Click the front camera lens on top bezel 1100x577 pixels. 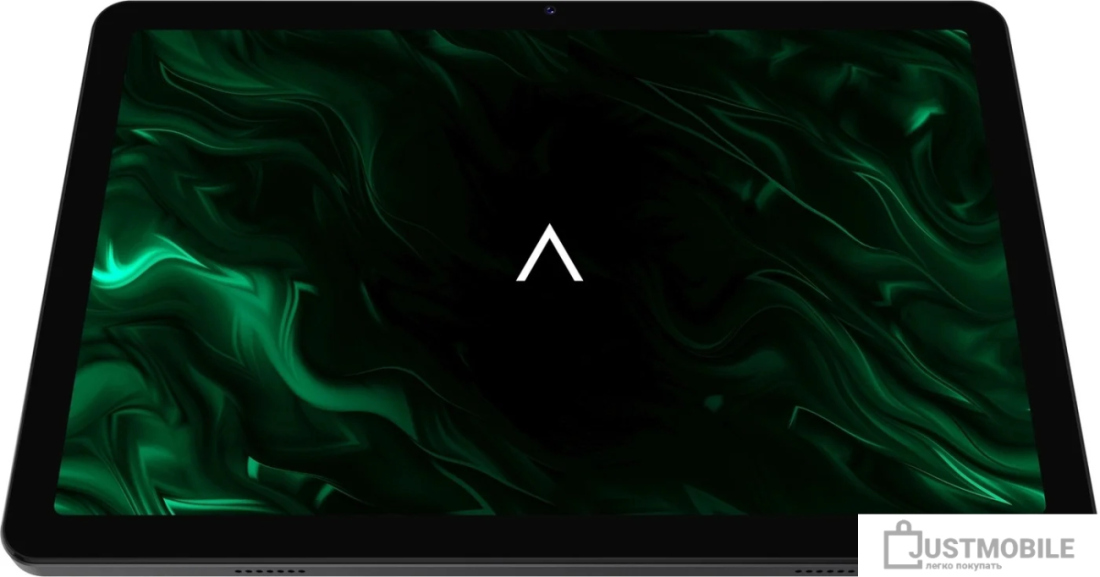(x=551, y=11)
